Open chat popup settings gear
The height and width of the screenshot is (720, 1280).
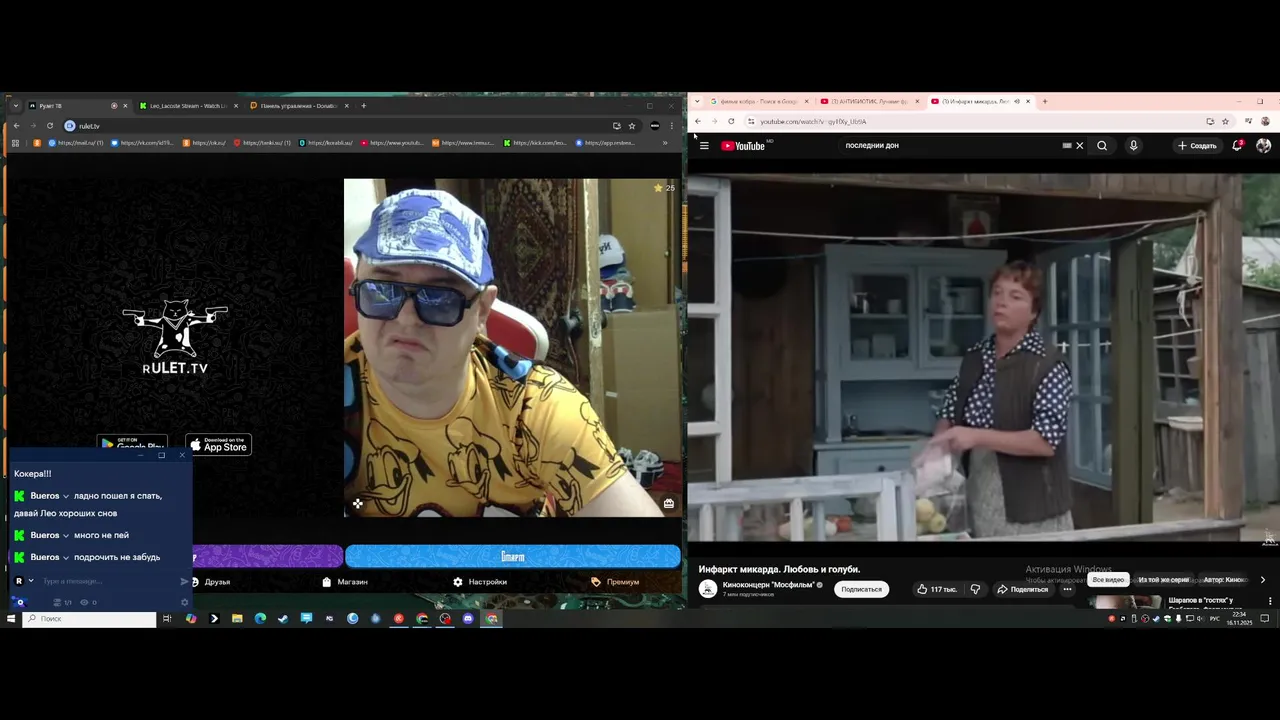pyautogui.click(x=184, y=602)
